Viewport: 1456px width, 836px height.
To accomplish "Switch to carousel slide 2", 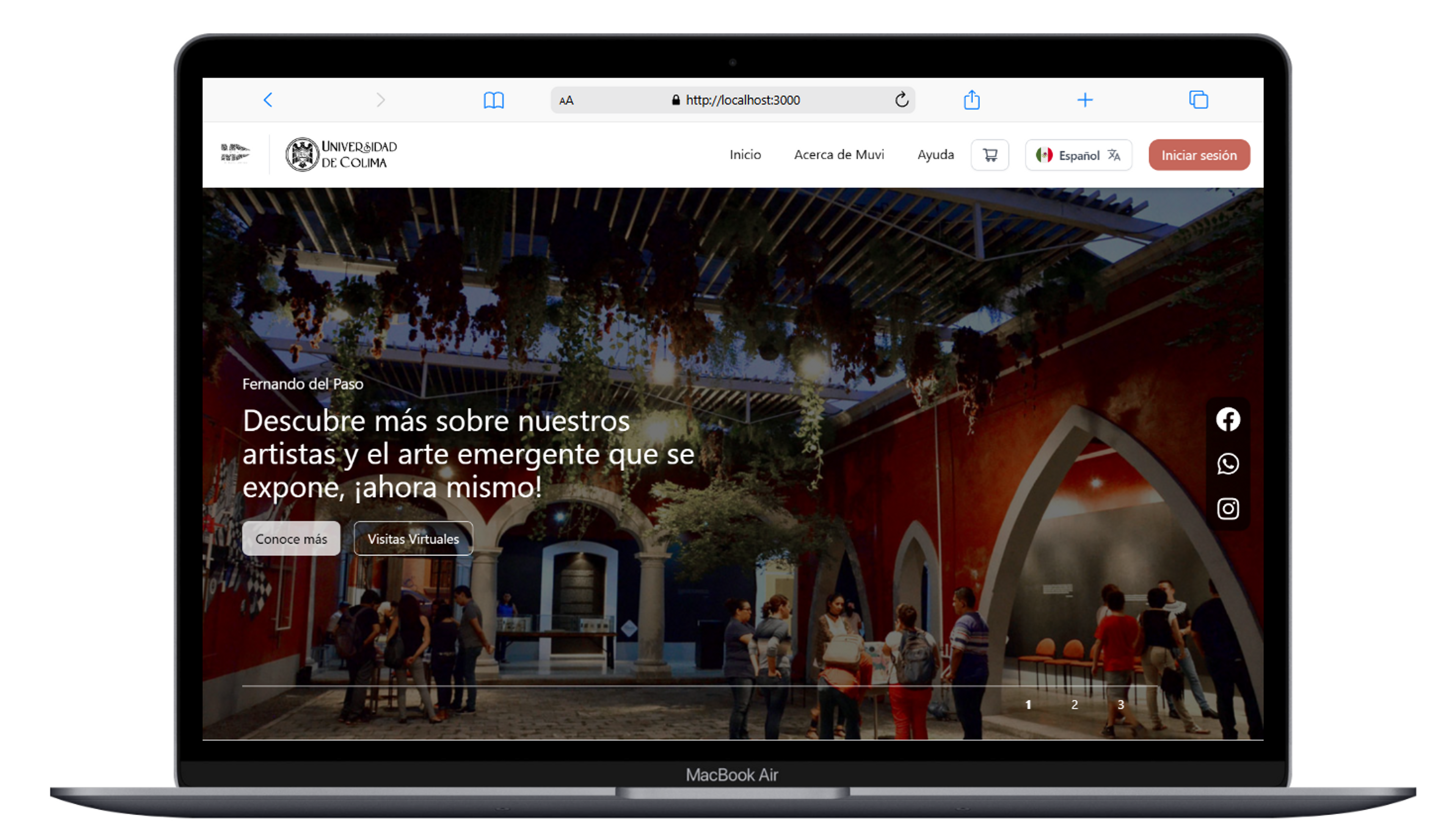I will point(1075,704).
